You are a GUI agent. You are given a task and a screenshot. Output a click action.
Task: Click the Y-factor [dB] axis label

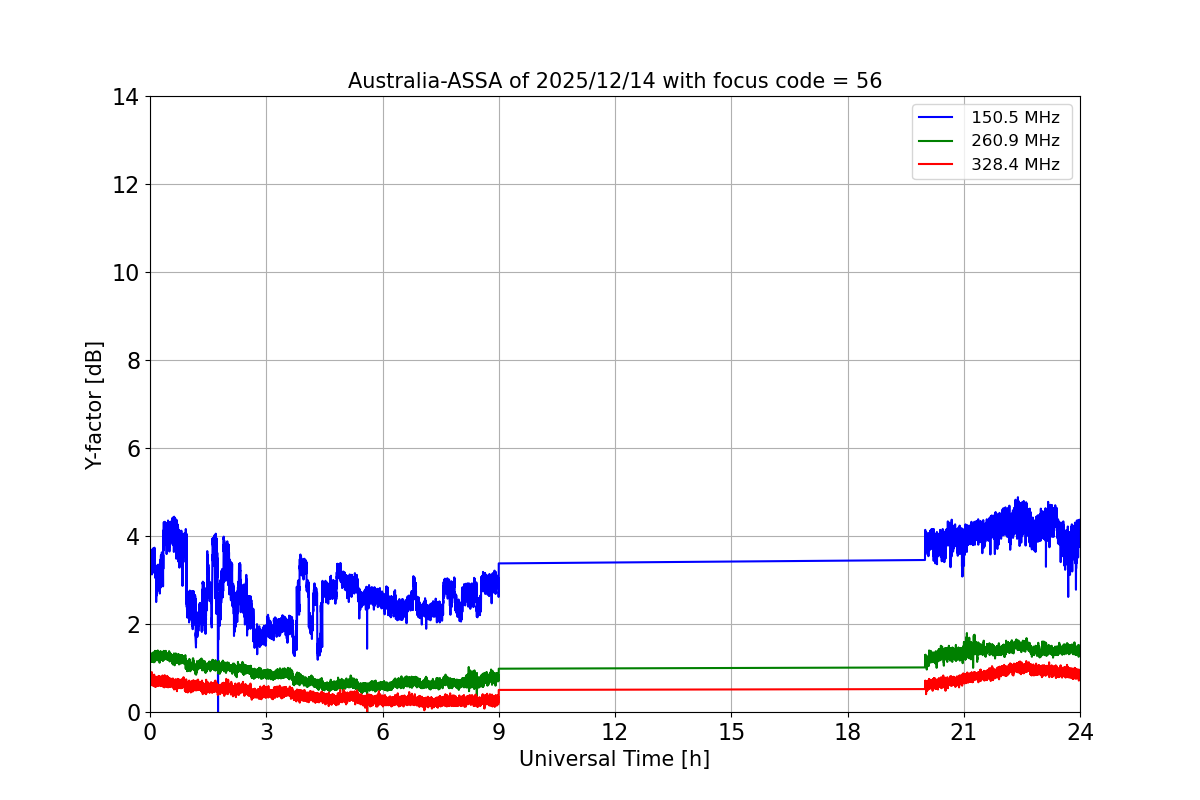[94, 405]
